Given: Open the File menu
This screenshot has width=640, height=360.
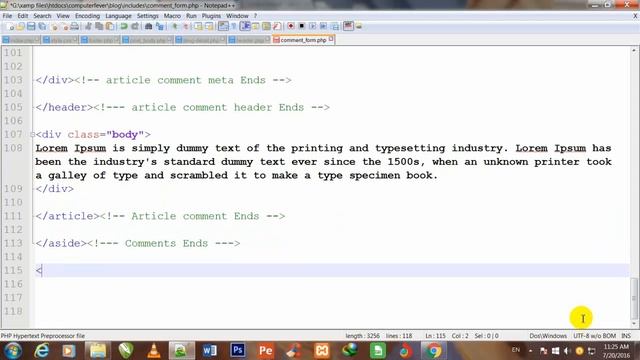Looking at the screenshot, I should coord(7,16).
